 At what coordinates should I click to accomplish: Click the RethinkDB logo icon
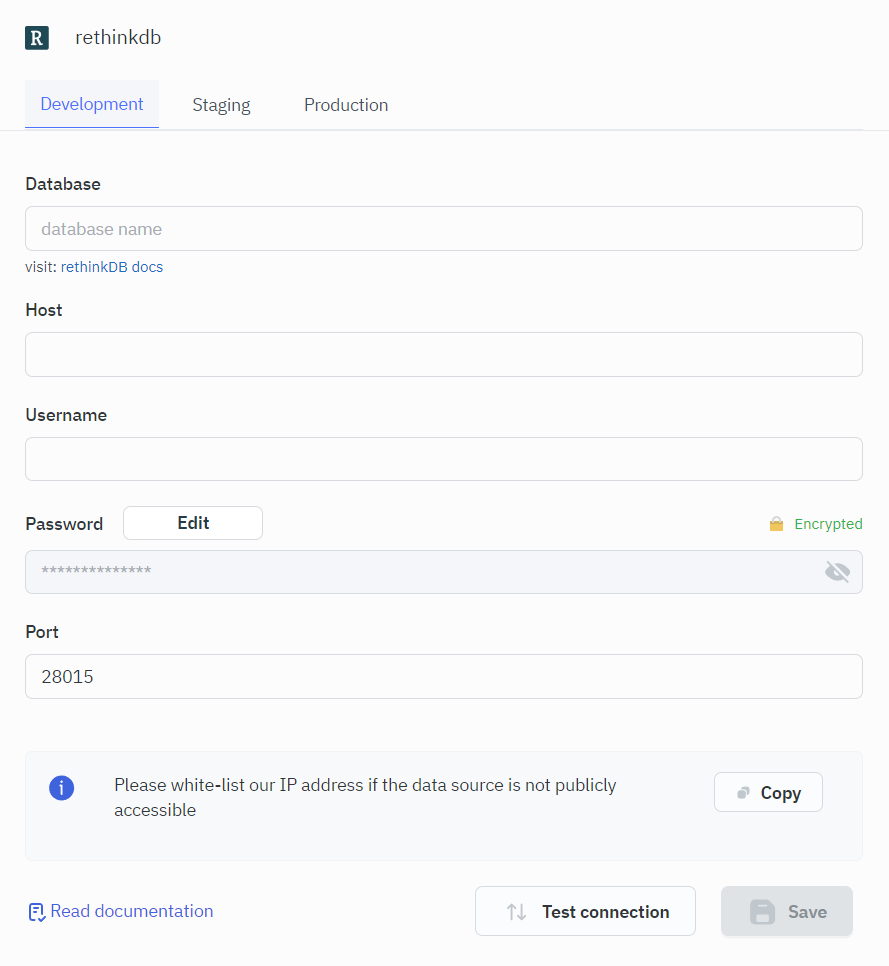pyautogui.click(x=37, y=38)
